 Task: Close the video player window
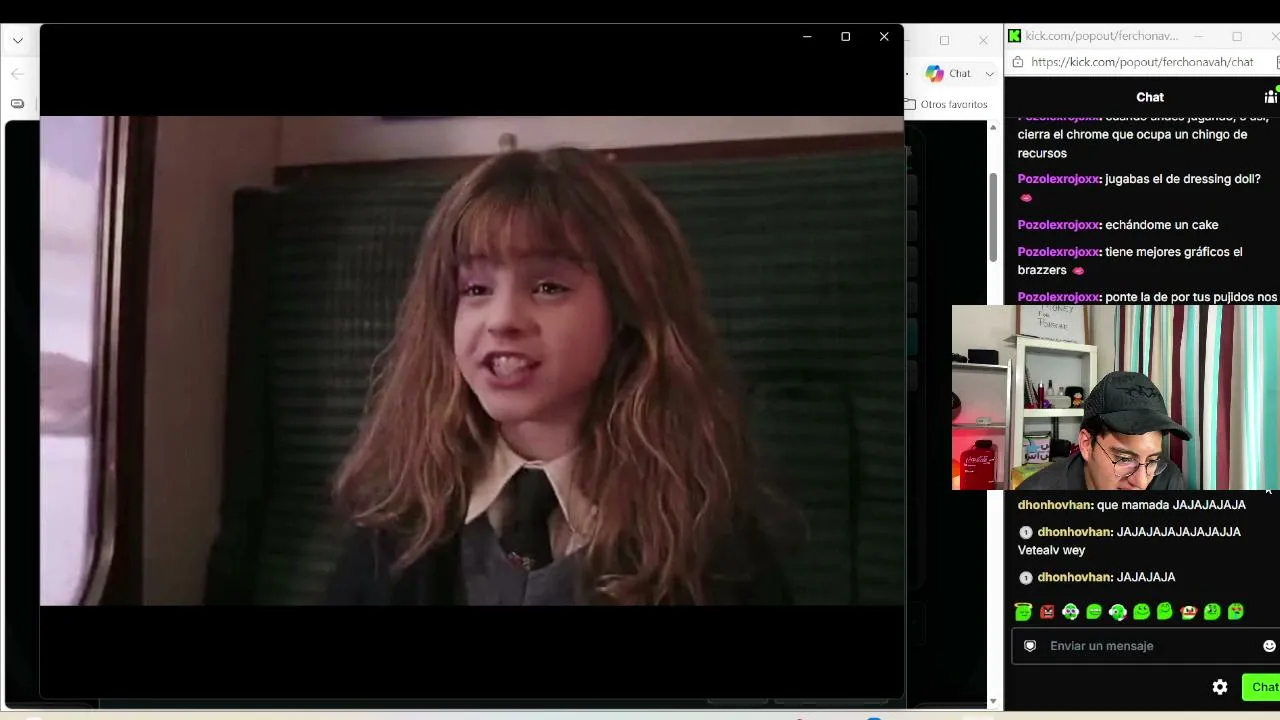pos(884,37)
